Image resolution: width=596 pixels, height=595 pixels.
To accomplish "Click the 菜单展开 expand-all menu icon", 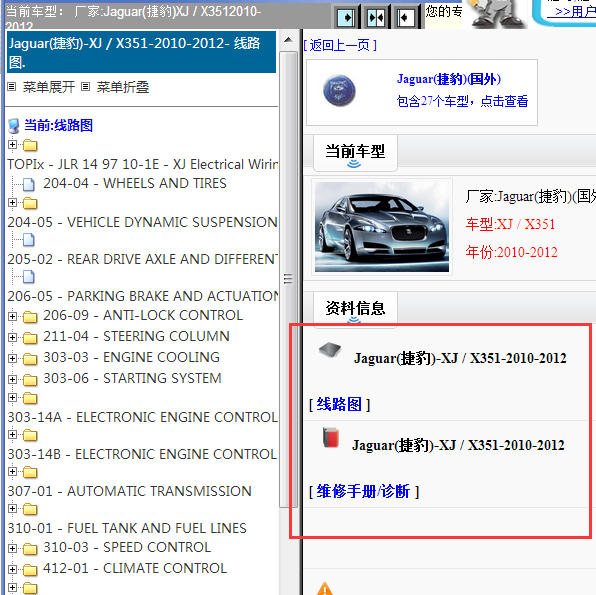I will (x=12, y=87).
